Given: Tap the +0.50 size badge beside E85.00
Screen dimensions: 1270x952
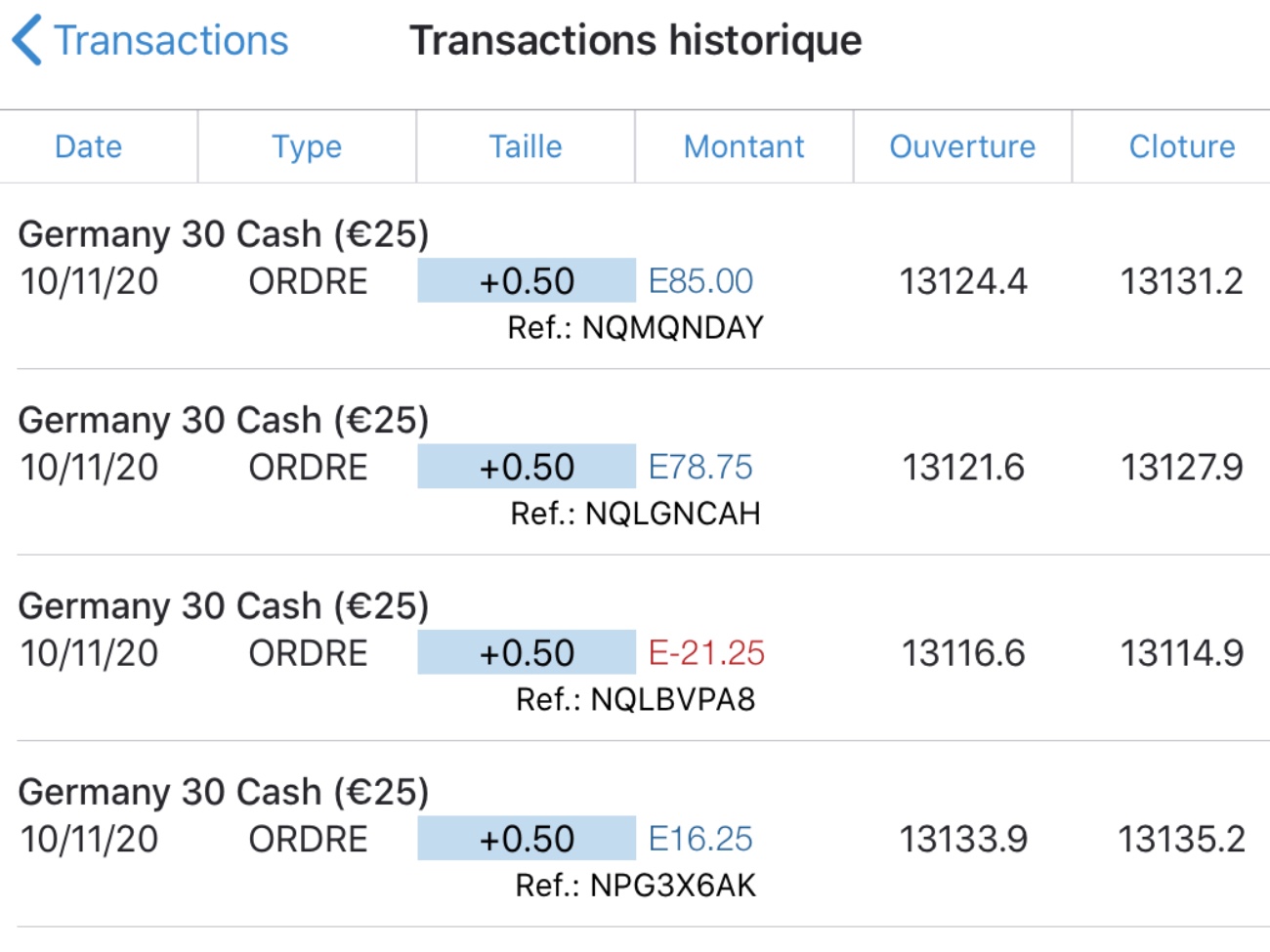Looking at the screenshot, I should click(x=527, y=281).
